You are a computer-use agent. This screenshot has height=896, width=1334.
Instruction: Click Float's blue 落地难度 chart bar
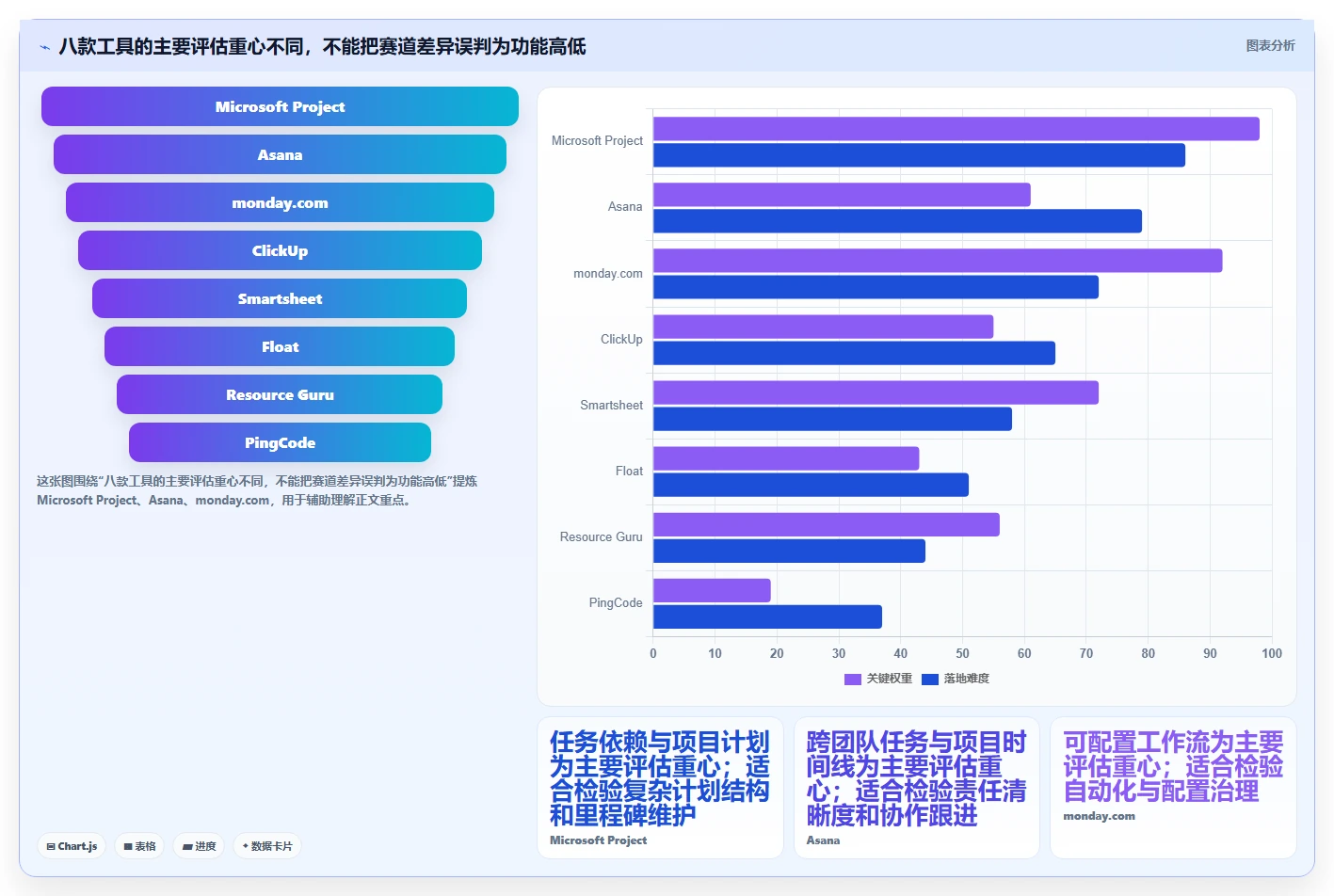click(811, 485)
